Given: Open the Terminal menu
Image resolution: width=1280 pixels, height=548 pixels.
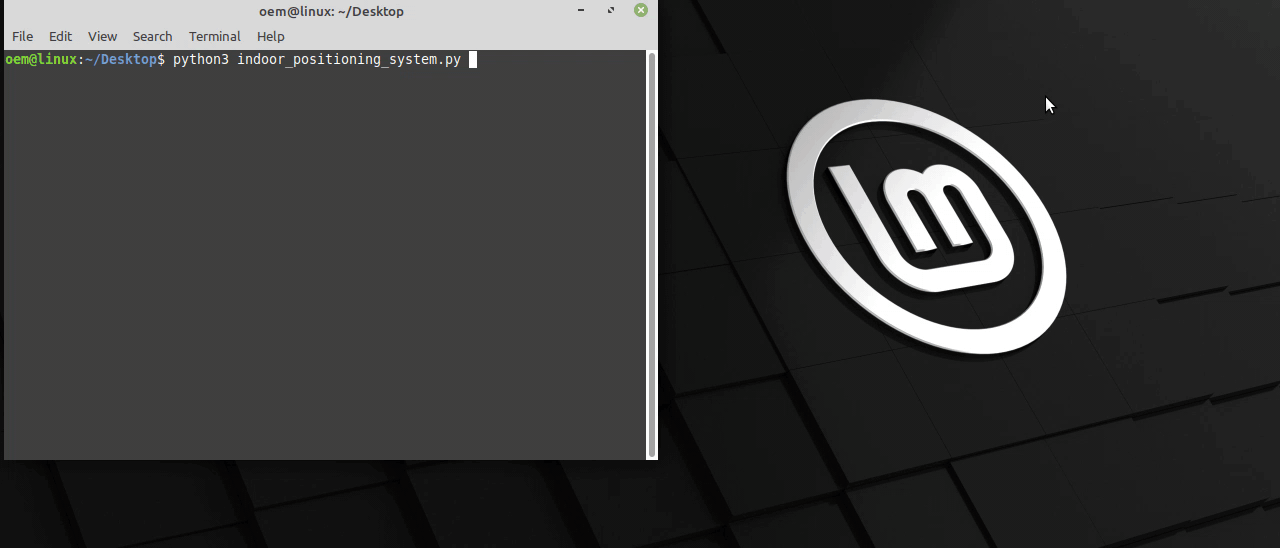Looking at the screenshot, I should pyautogui.click(x=214, y=36).
